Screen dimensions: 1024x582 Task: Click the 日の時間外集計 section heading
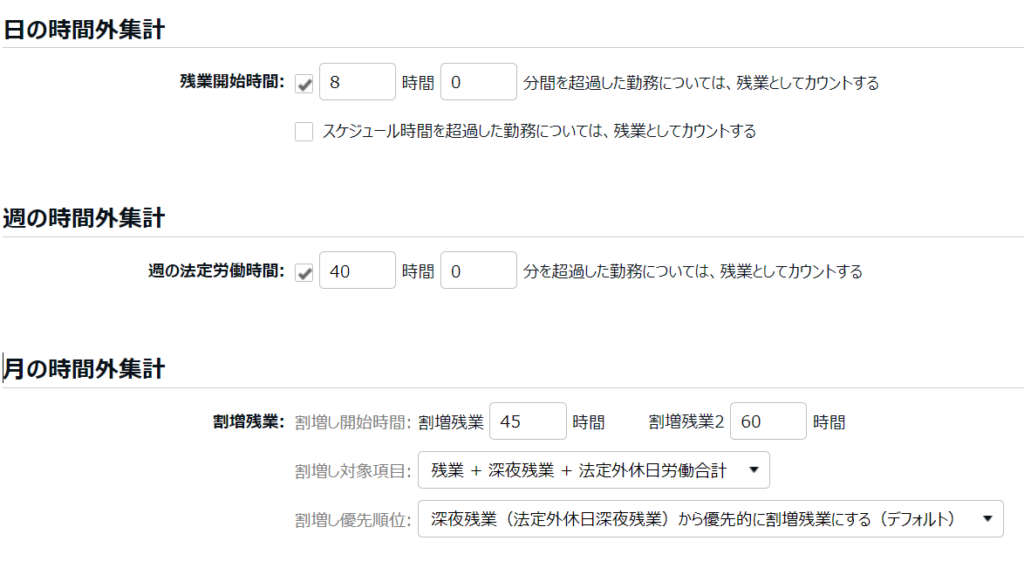click(x=84, y=30)
